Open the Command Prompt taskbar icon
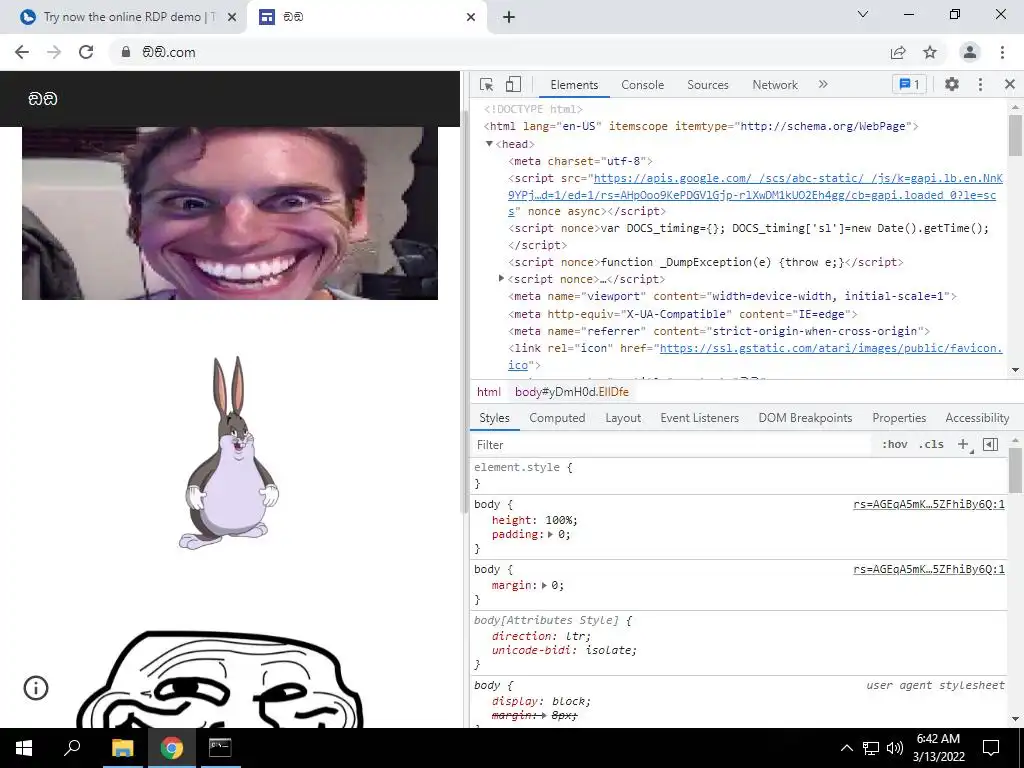Viewport: 1024px width, 768px height. click(220, 748)
